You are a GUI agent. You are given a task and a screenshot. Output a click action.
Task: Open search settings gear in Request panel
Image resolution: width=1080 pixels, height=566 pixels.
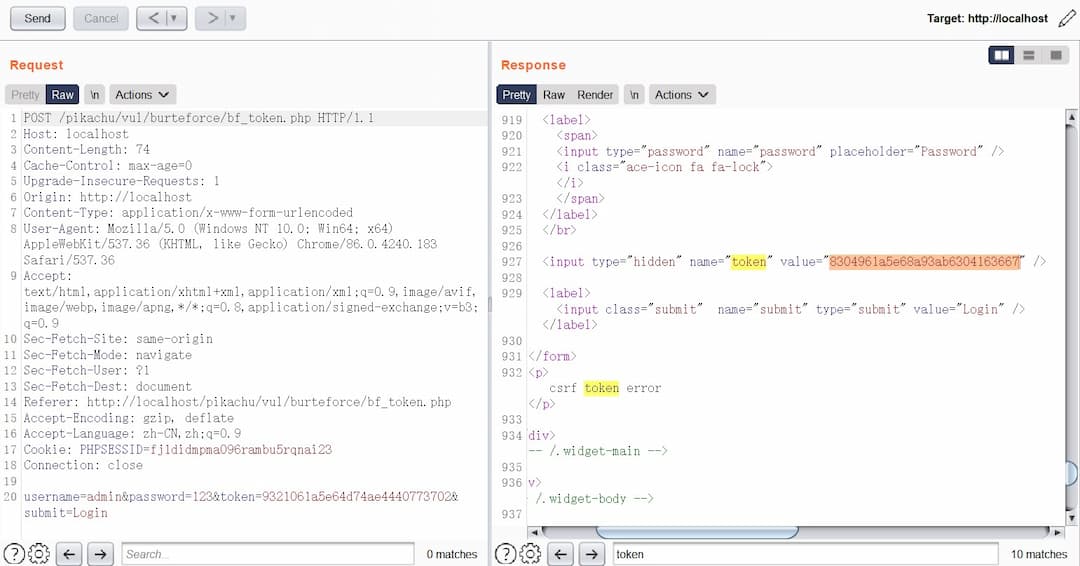point(39,554)
